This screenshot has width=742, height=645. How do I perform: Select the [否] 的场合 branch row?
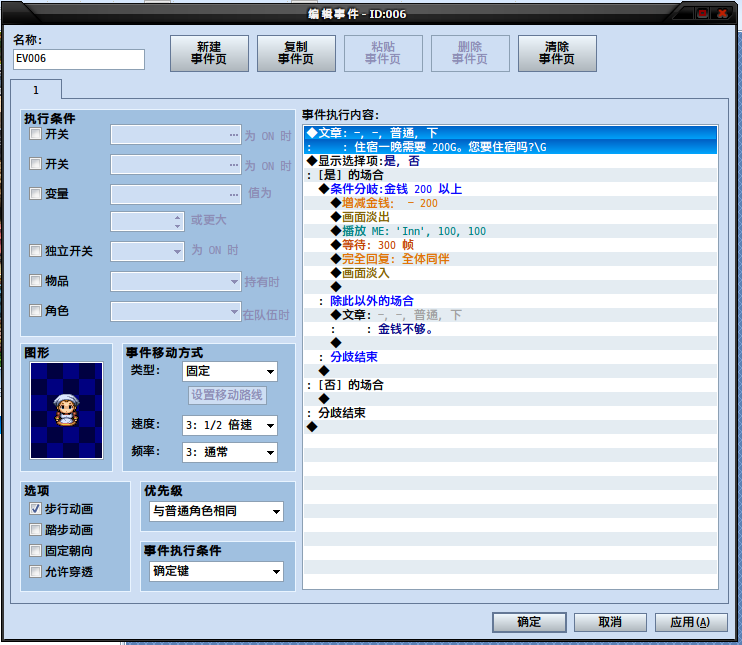click(510, 385)
